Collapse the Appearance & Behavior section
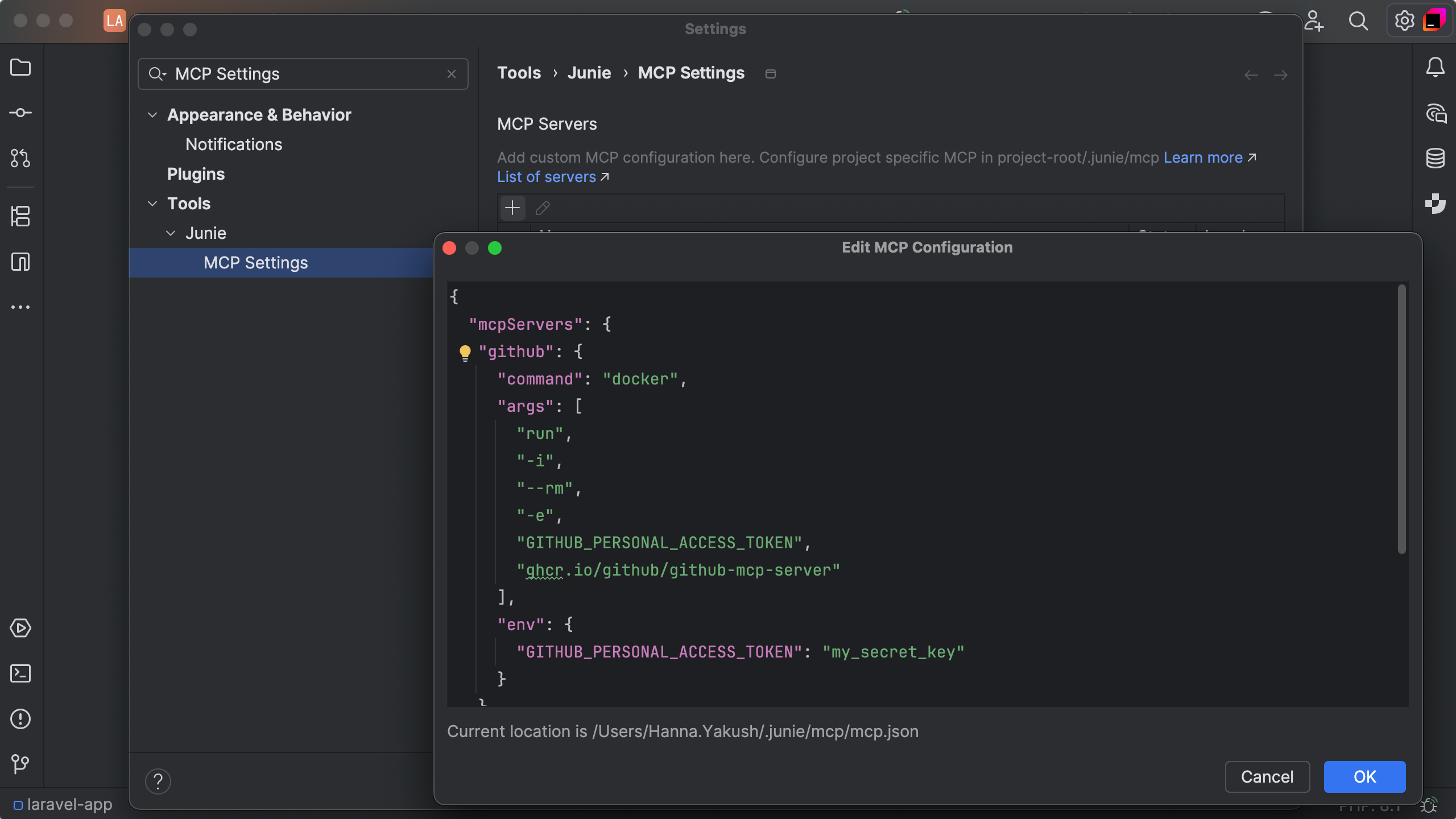The height and width of the screenshot is (819, 1456). pyautogui.click(x=152, y=115)
